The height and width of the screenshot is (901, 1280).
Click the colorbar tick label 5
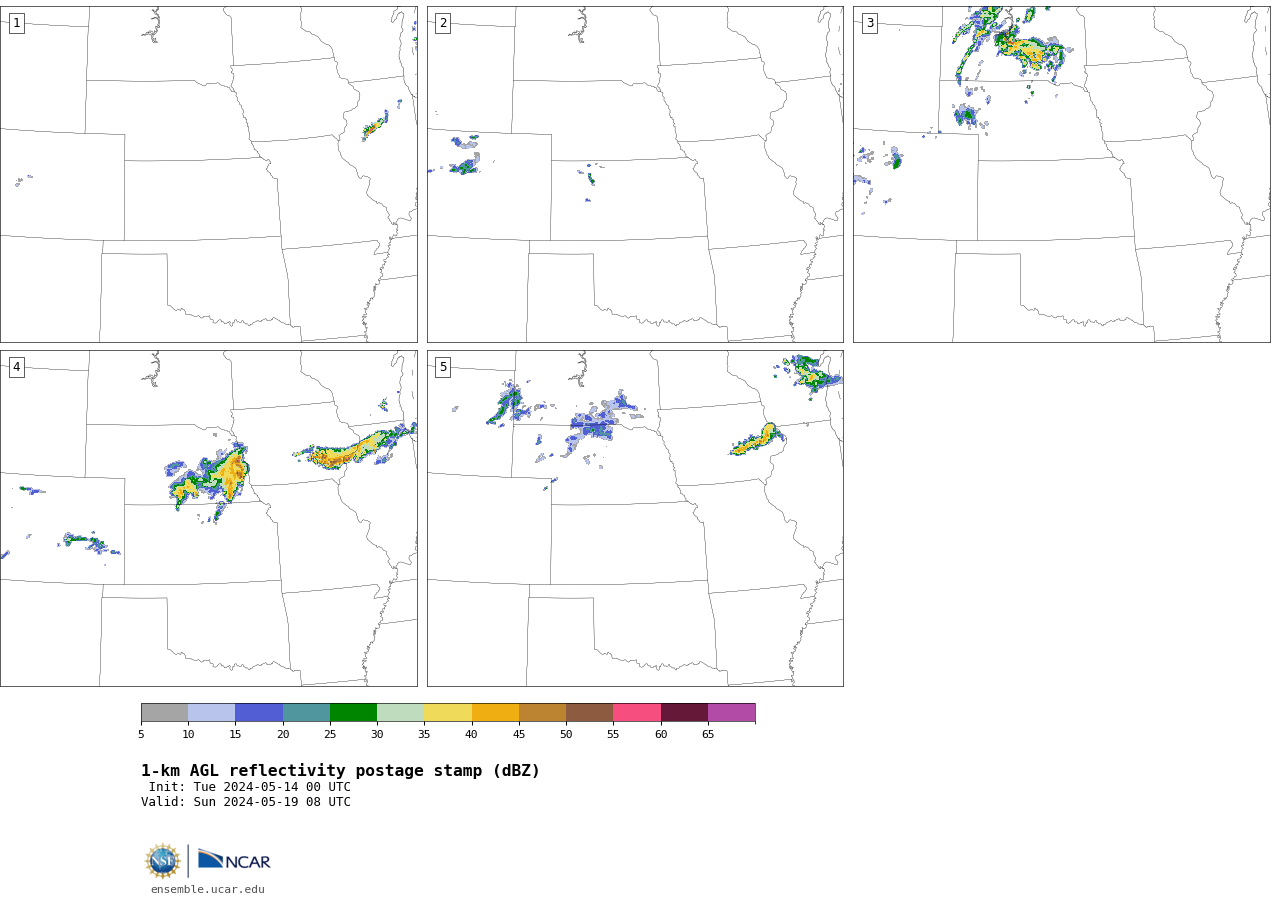141,735
